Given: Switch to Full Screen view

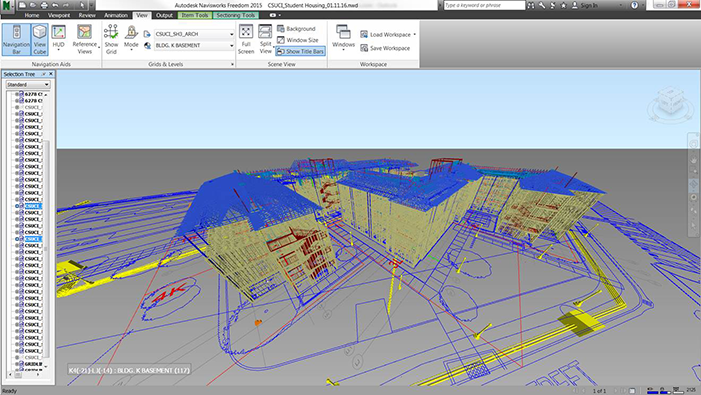Looking at the screenshot, I should pyautogui.click(x=246, y=40).
